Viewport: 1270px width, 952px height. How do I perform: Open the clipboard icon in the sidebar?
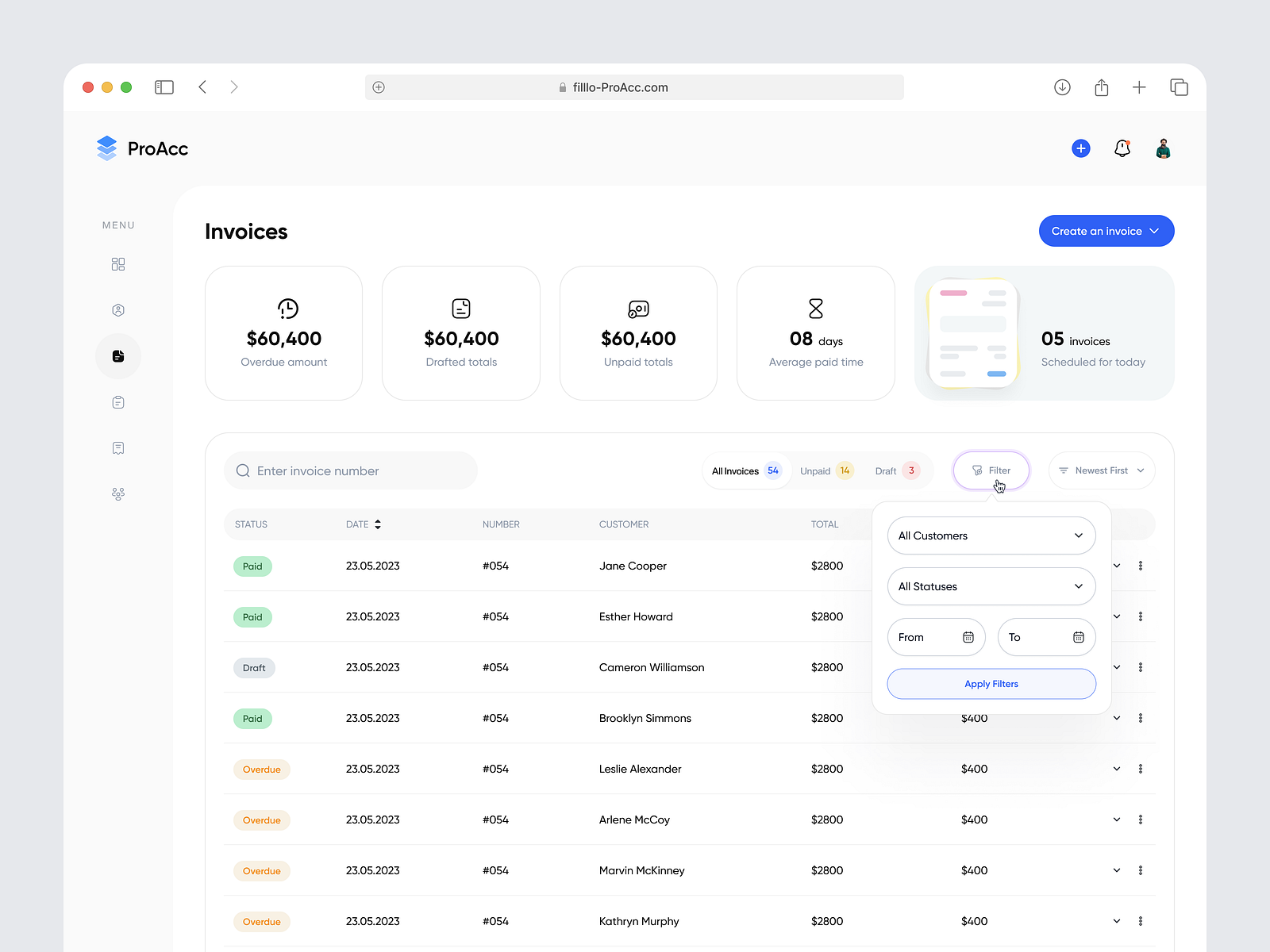pyautogui.click(x=117, y=401)
